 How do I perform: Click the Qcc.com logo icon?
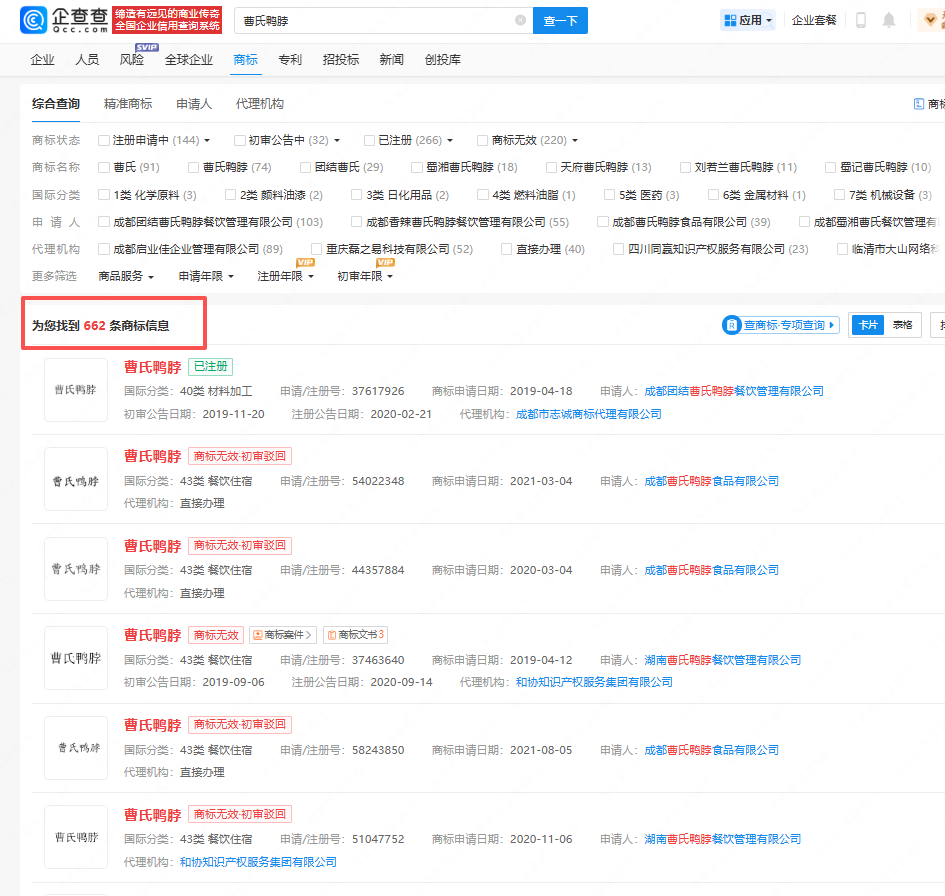click(33, 20)
